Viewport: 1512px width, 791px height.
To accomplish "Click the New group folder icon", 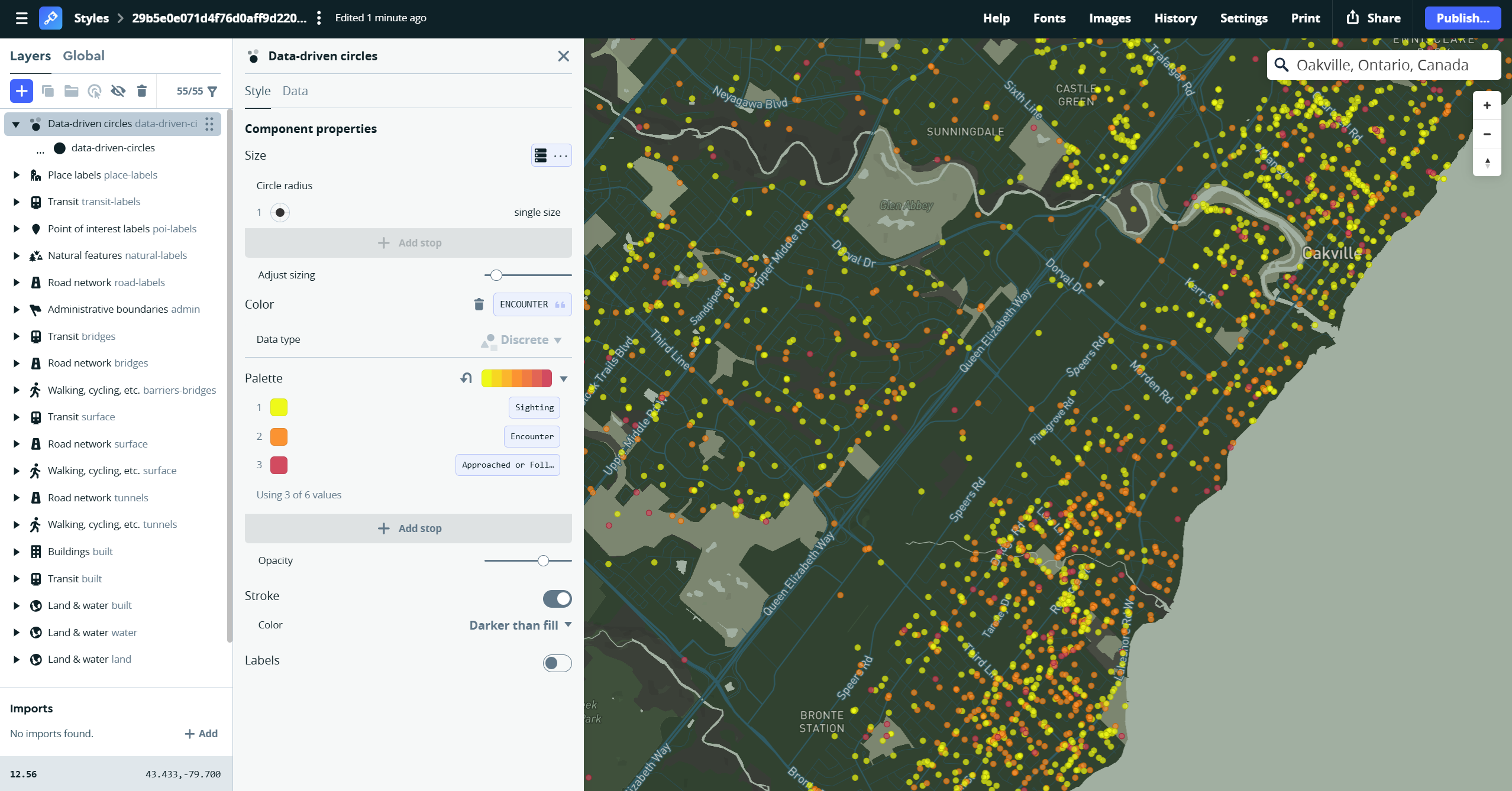I will tap(71, 91).
